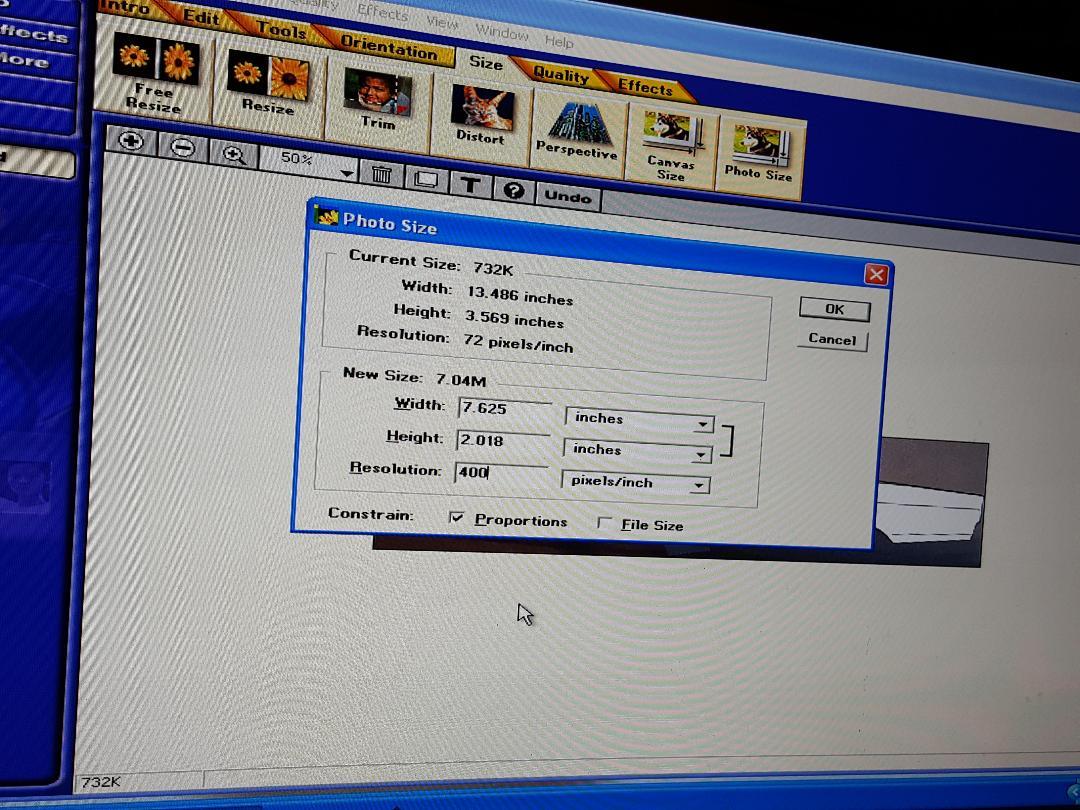Switch to the Orientation tab
Viewport: 1080px width, 810px height.
tap(389, 47)
